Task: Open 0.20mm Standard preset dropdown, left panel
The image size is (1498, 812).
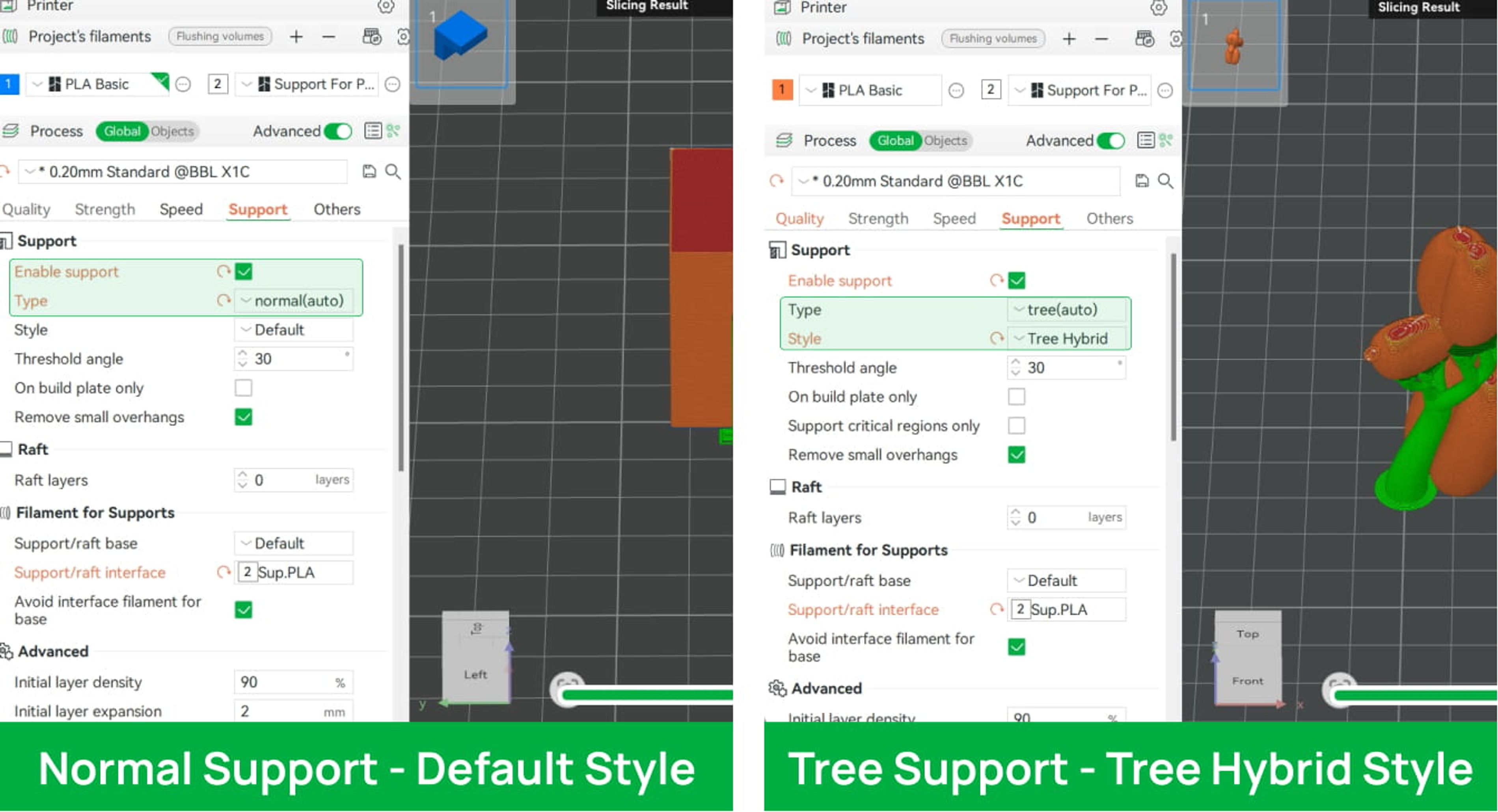Action: pyautogui.click(x=183, y=171)
